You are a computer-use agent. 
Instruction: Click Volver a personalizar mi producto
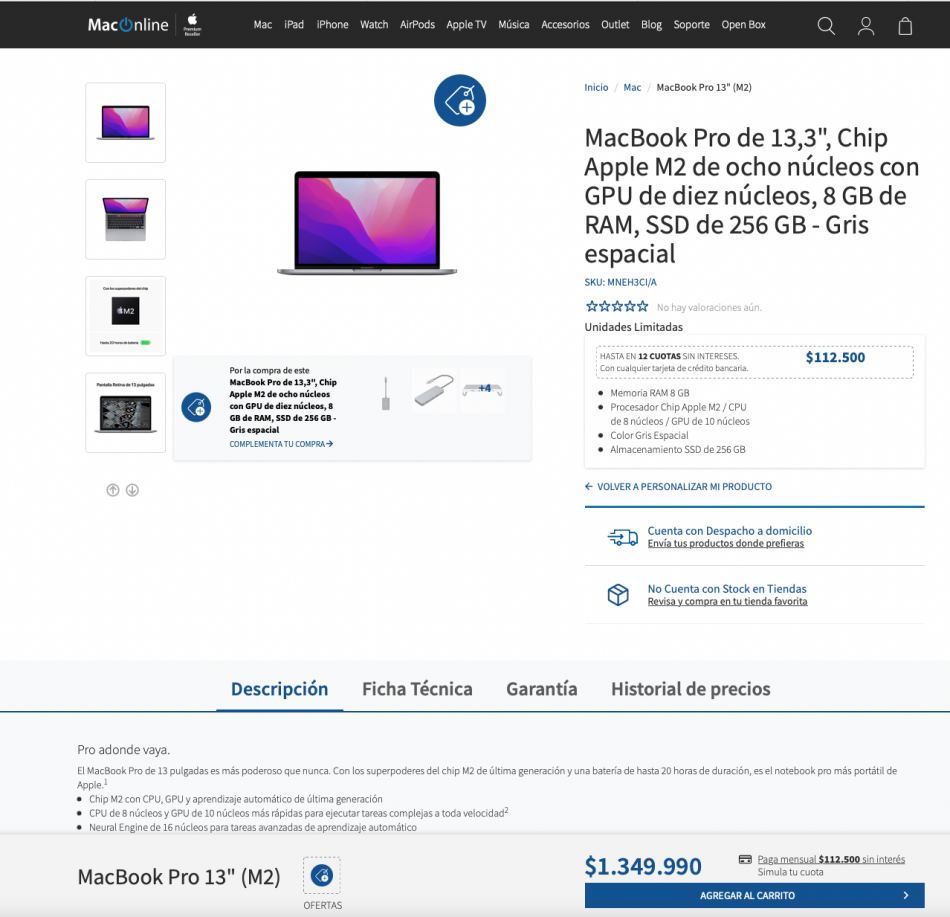pyautogui.click(x=684, y=486)
